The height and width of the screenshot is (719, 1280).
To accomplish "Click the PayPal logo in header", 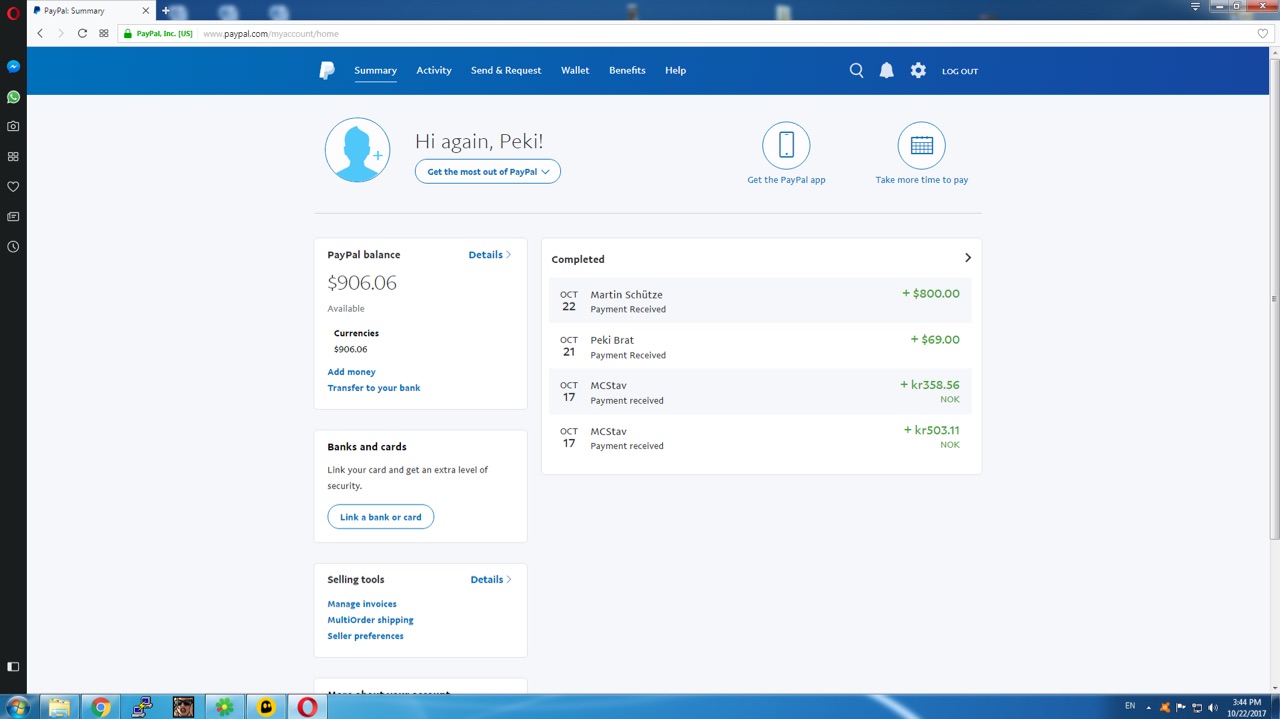I will click(x=327, y=70).
